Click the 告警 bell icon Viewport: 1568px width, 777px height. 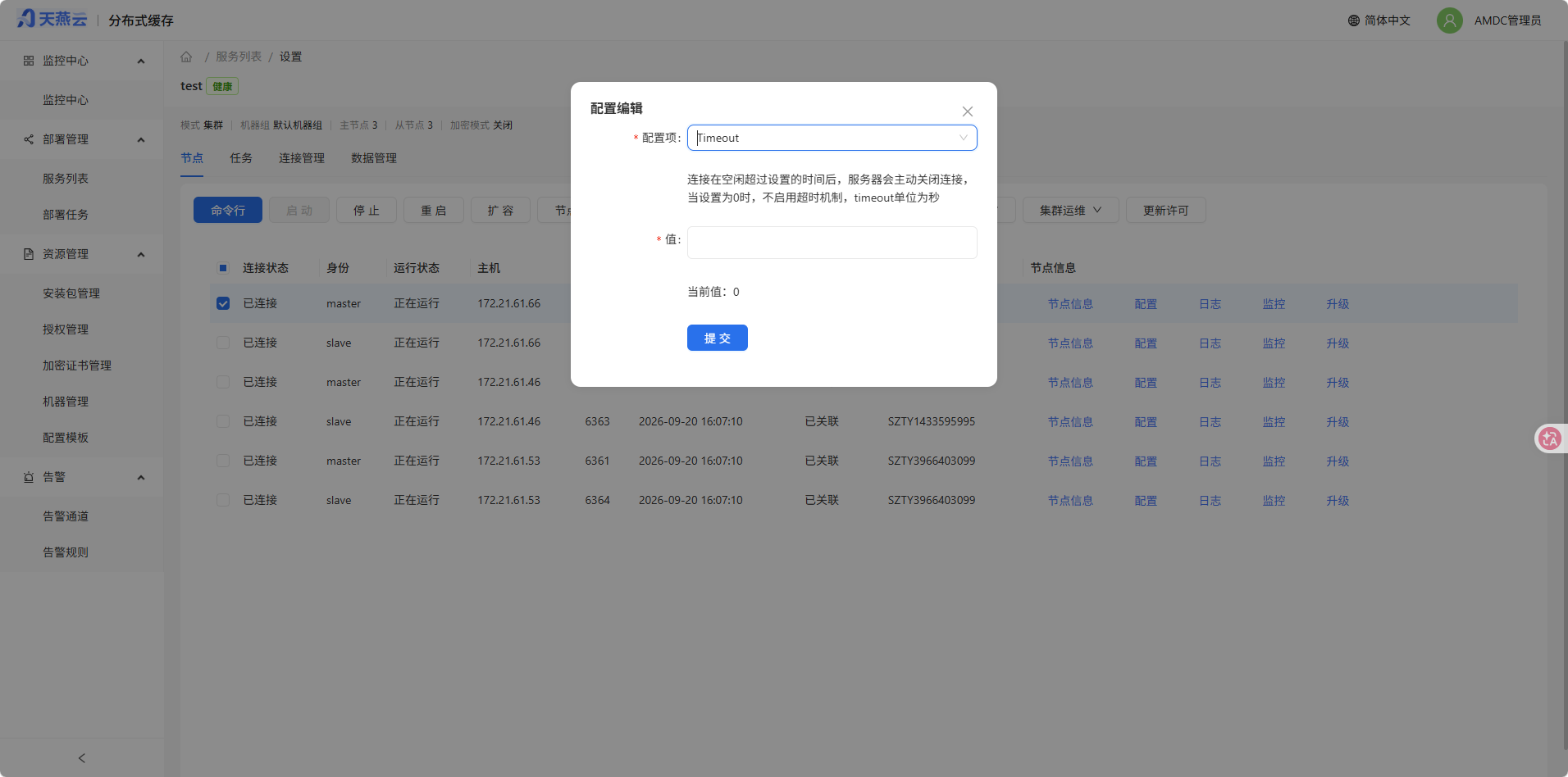pyautogui.click(x=29, y=477)
